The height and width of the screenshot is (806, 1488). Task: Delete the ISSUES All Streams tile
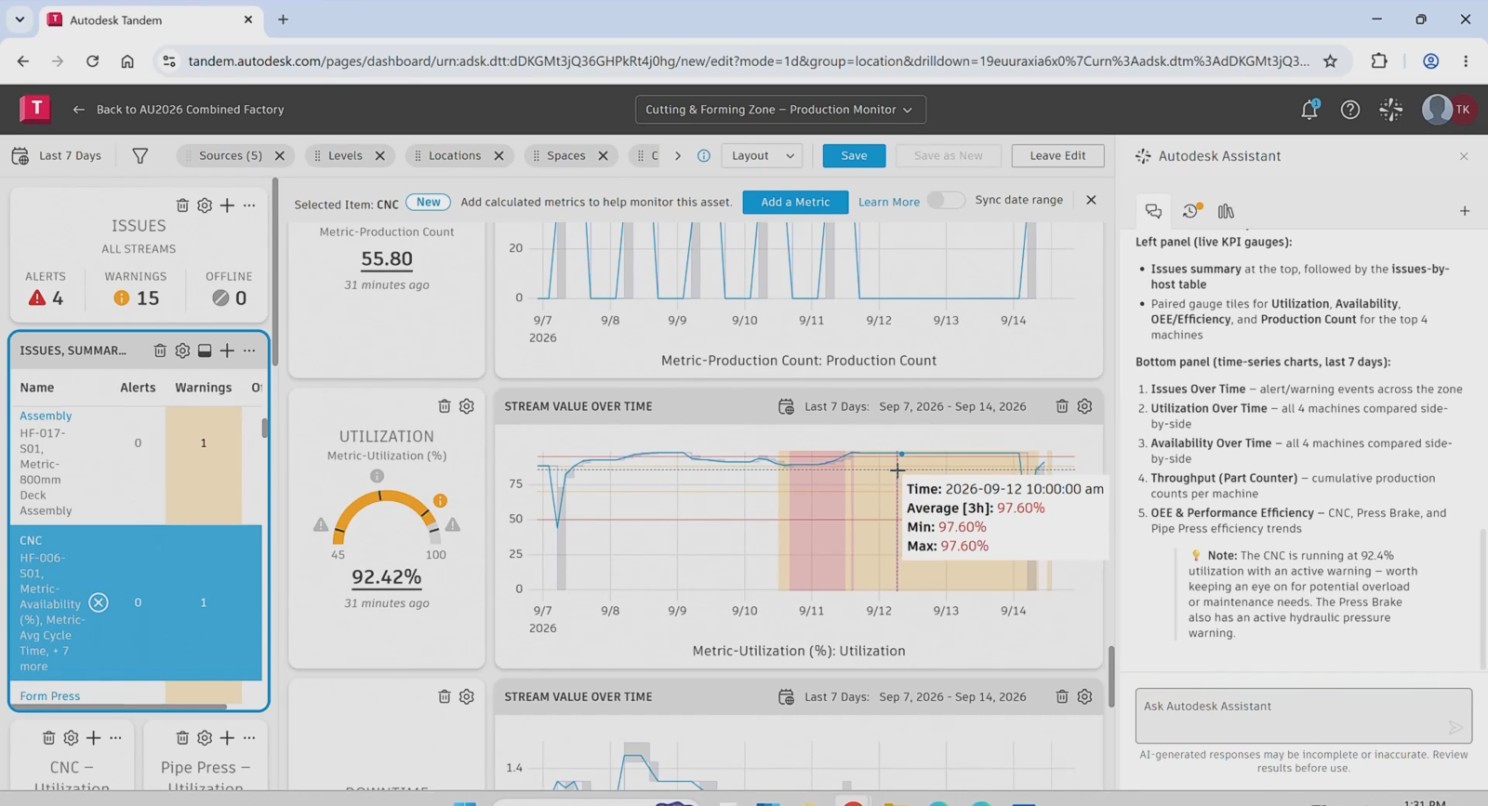click(183, 205)
